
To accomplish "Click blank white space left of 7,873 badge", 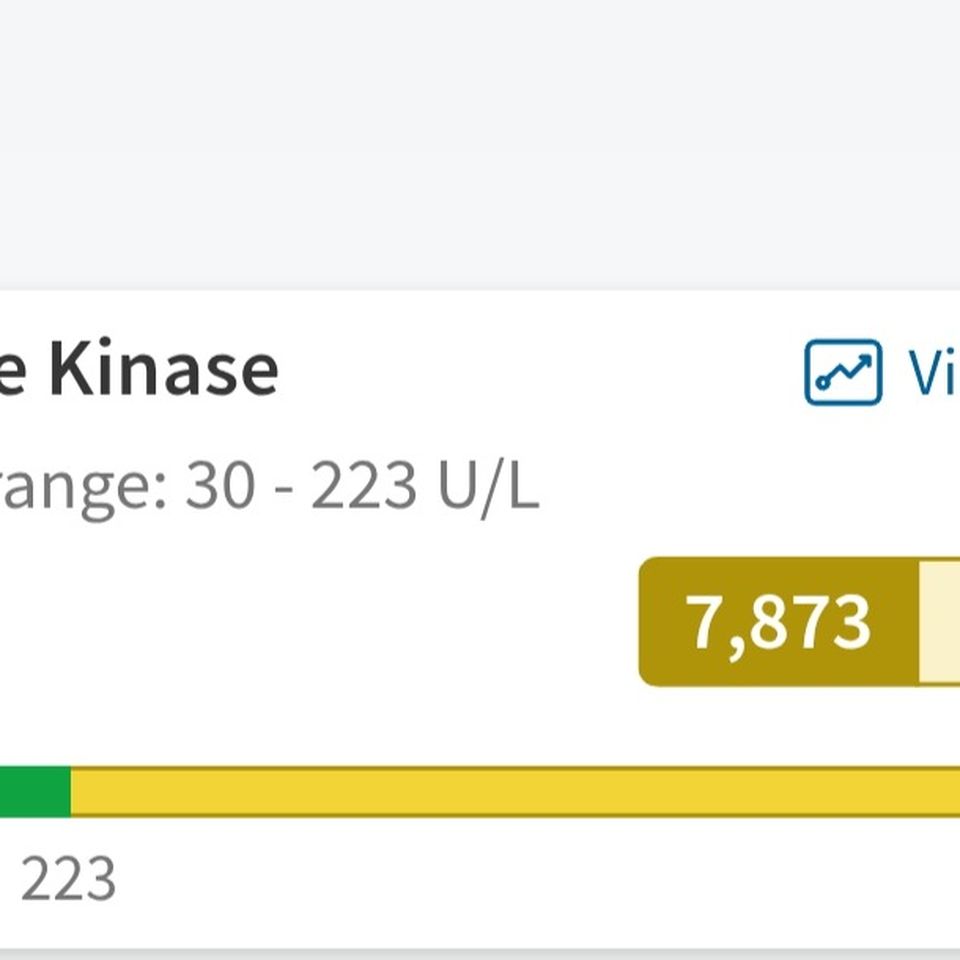I will [318, 622].
